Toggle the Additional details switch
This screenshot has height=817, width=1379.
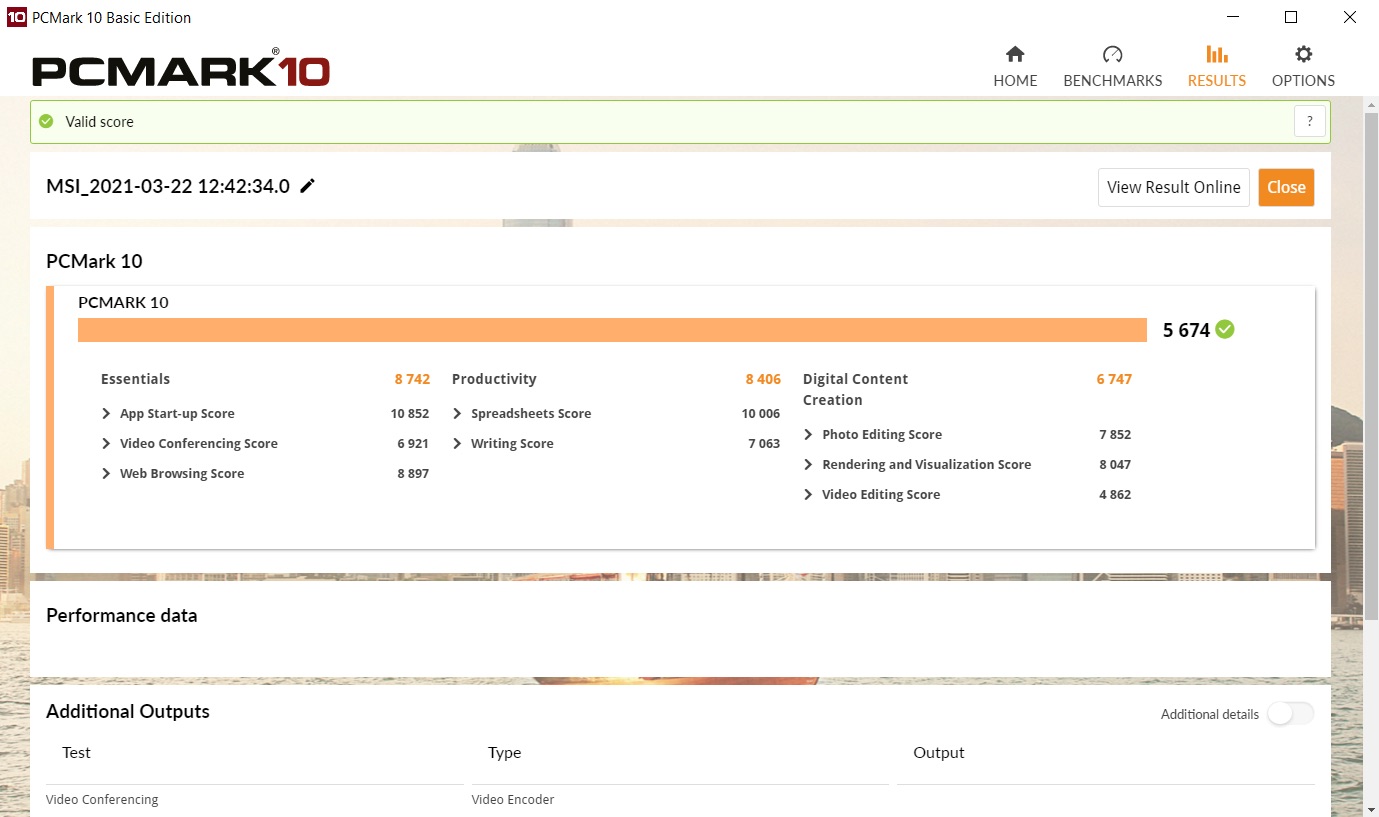pos(1290,713)
